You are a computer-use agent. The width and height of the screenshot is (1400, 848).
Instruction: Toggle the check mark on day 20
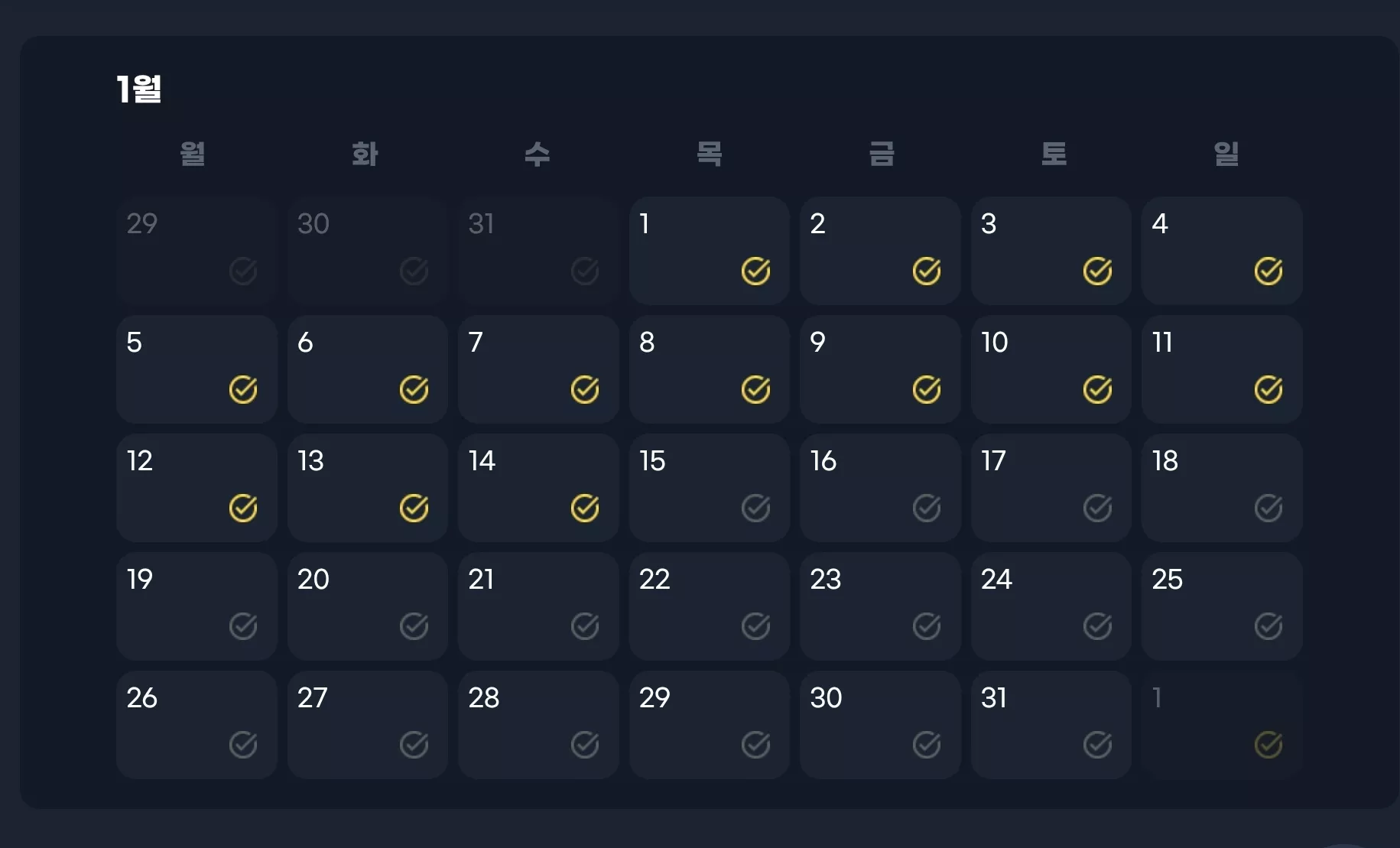click(414, 626)
